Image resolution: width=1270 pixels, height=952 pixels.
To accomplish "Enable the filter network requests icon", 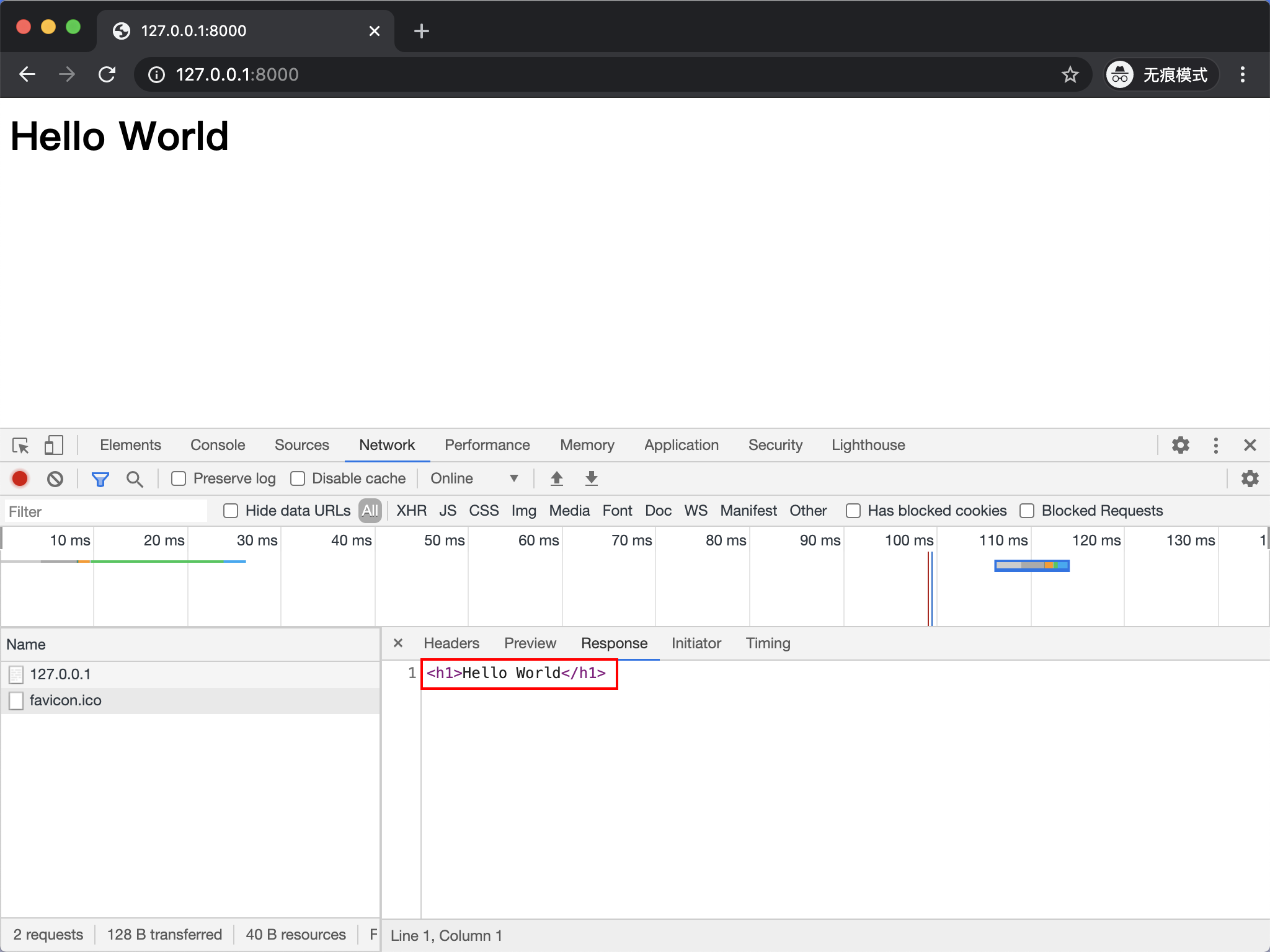I will [x=99, y=478].
